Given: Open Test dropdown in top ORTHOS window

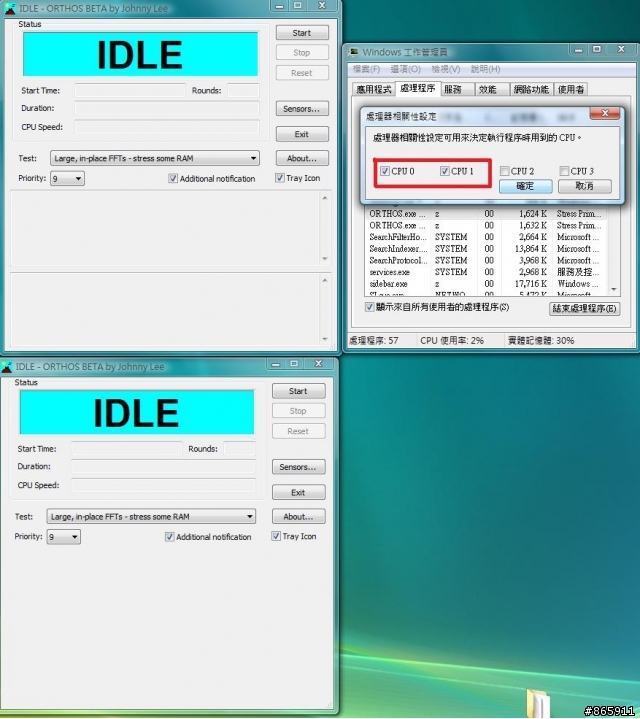Looking at the screenshot, I should point(155,158).
